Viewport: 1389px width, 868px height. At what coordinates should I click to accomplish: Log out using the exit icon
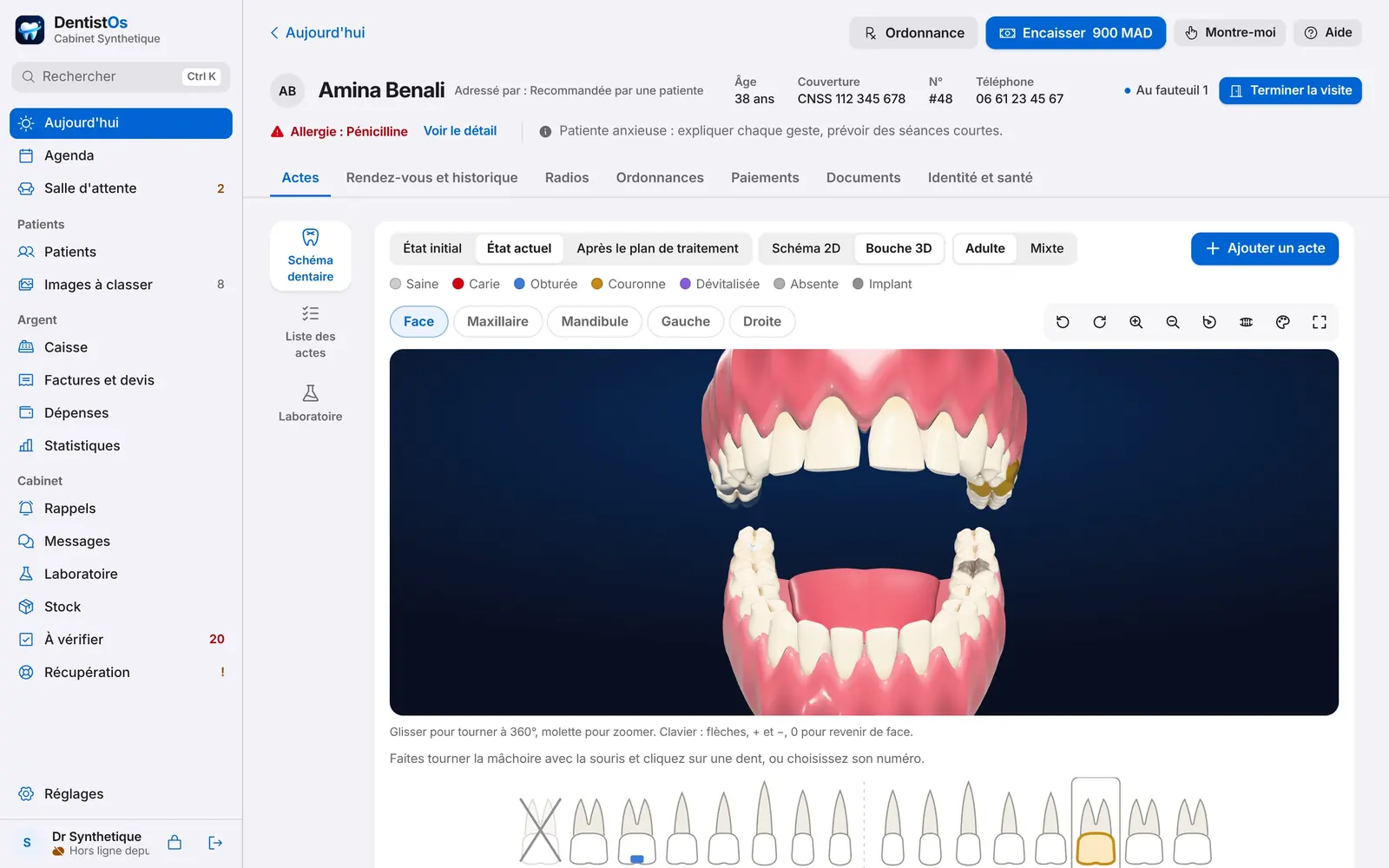215,843
